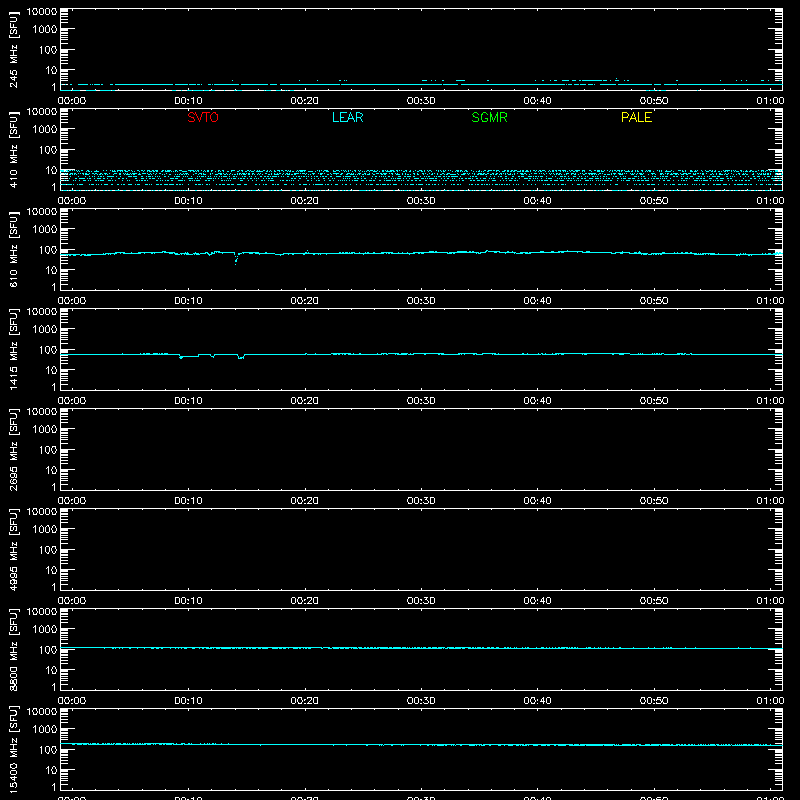Click the cyan LEAR station label
Viewport: 800px width, 800px height.
point(347,117)
